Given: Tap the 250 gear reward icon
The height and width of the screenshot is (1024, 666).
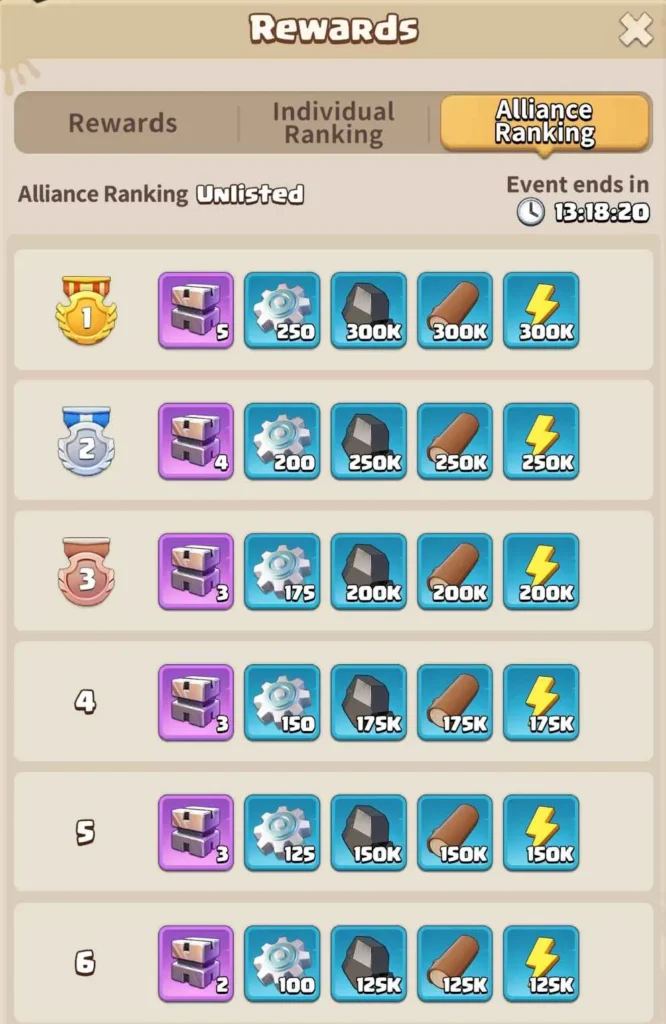Looking at the screenshot, I should 282,310.
